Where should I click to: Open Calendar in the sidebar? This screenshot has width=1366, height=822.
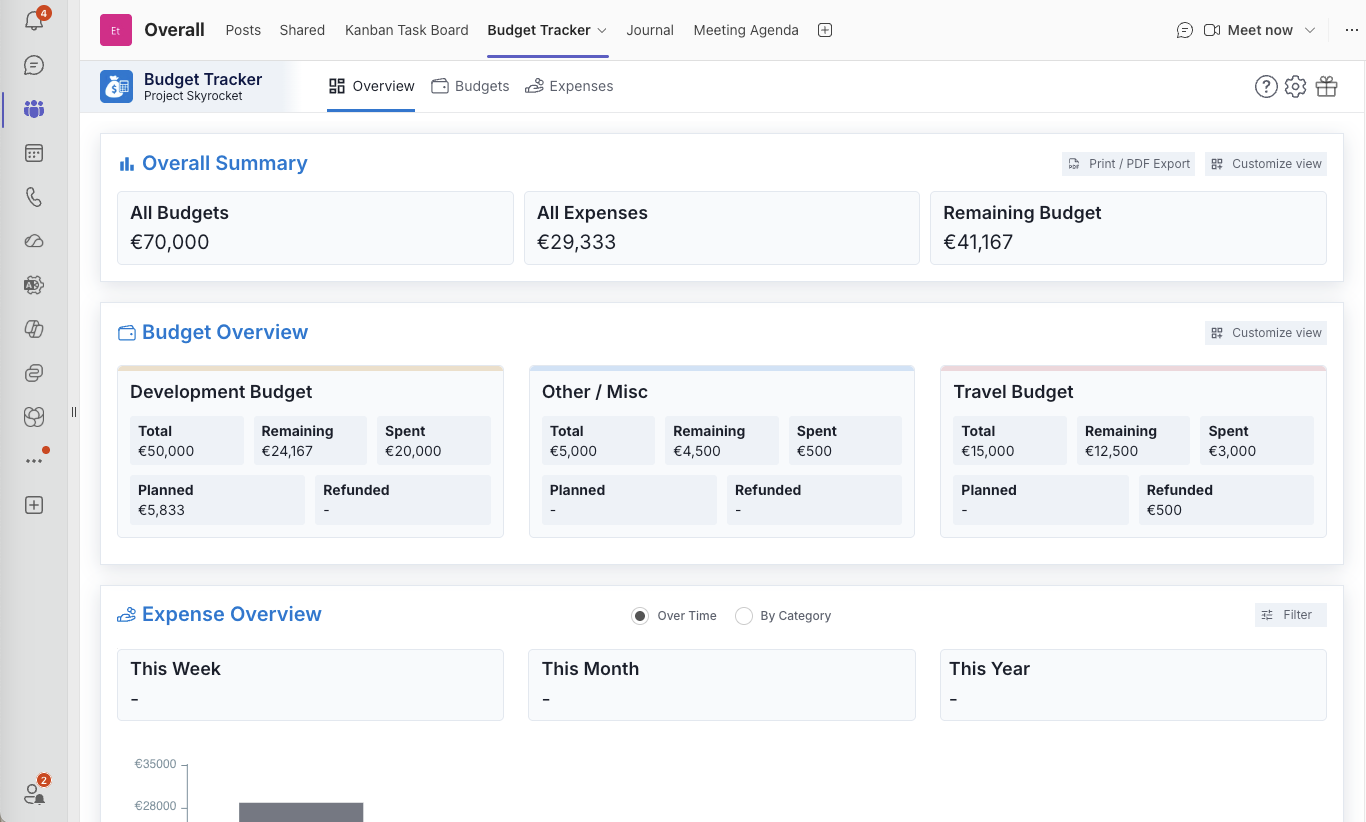point(34,153)
